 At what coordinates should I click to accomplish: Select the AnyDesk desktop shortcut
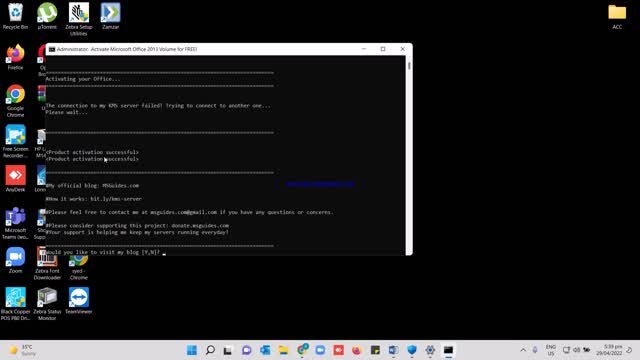click(16, 179)
